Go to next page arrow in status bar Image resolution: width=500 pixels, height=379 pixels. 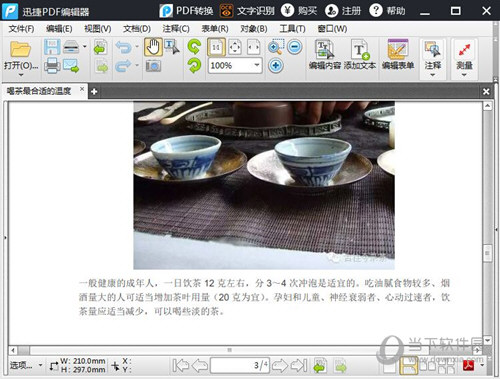(x=280, y=366)
